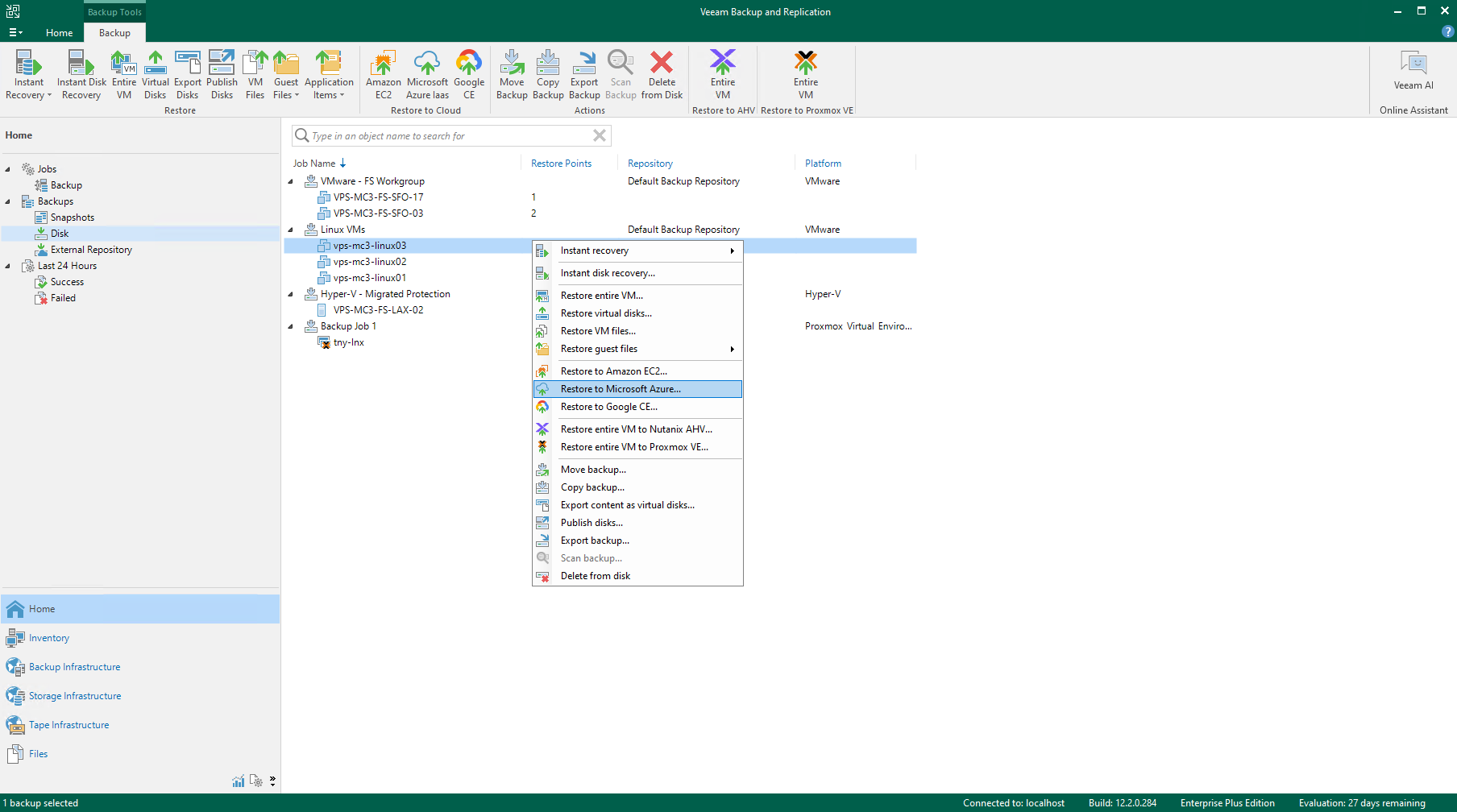Screen dimensions: 1457x812
Task: Collapse the Linux VMs job group
Action: point(291,230)
